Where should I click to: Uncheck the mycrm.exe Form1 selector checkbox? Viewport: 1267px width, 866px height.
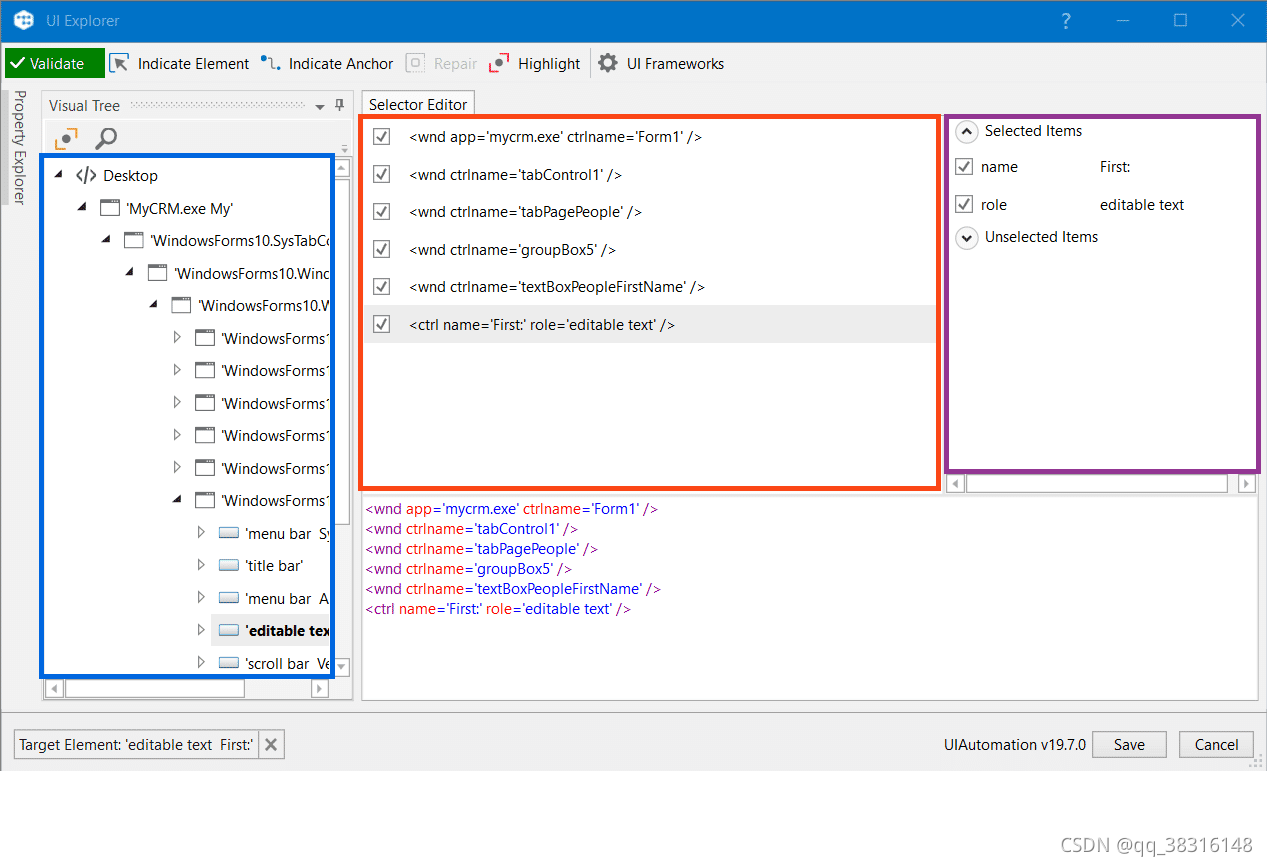(x=381, y=137)
